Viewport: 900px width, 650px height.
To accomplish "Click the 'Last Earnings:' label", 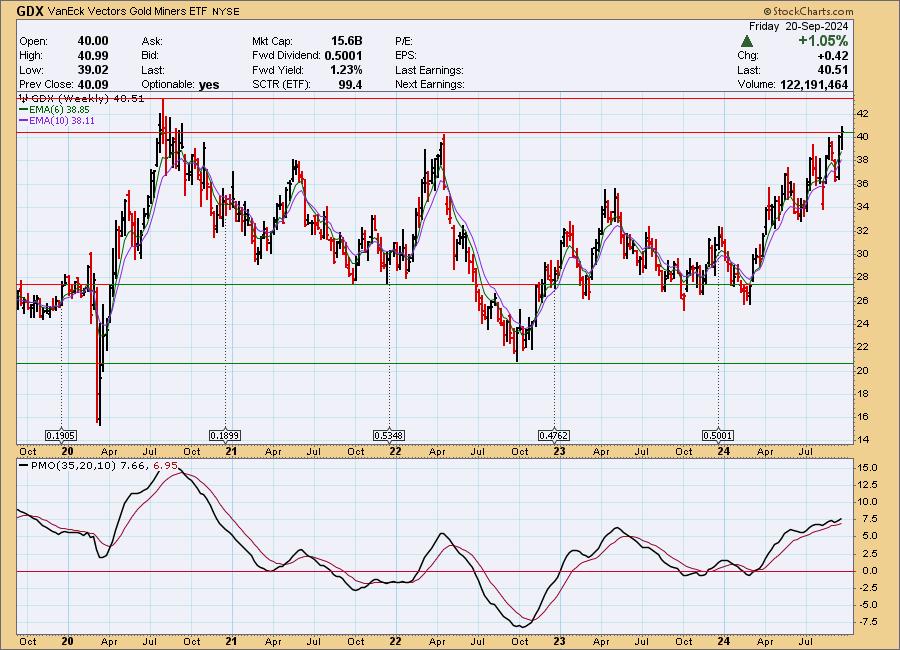I will point(429,70).
